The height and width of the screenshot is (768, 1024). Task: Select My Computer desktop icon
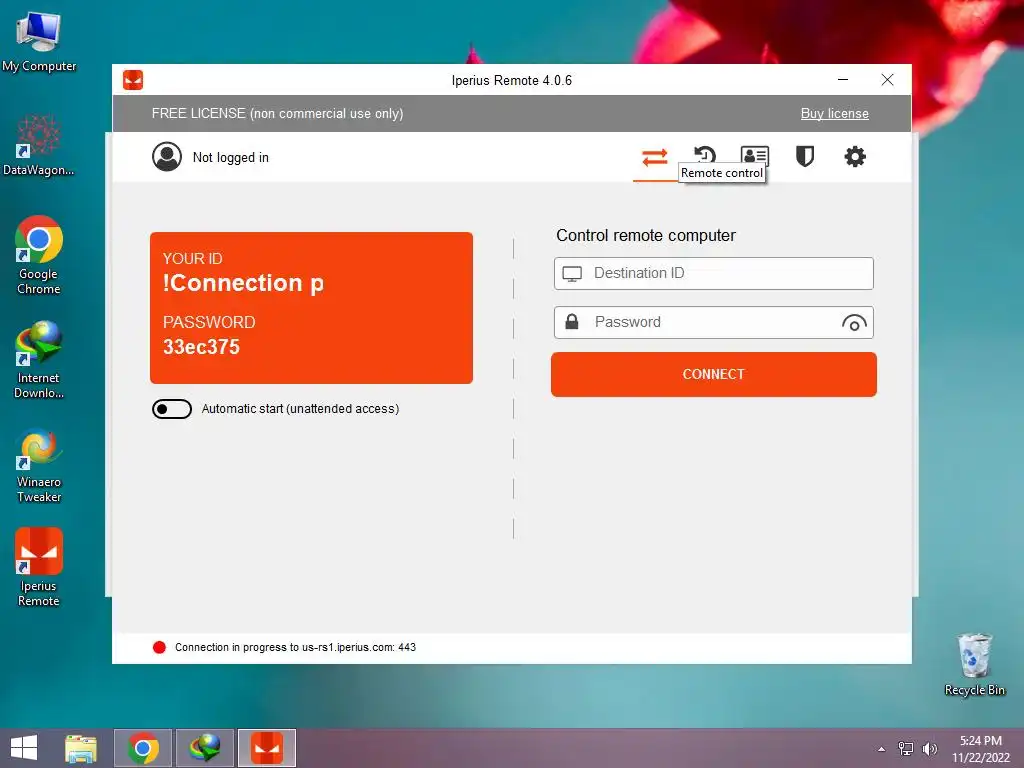tap(39, 42)
